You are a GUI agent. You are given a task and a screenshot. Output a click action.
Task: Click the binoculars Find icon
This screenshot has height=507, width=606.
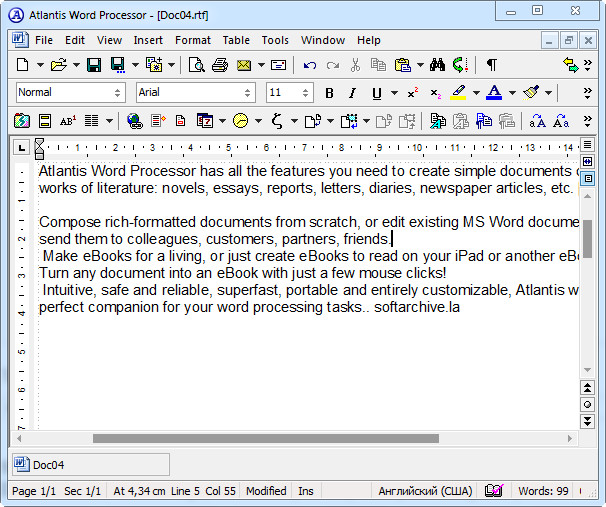[437, 65]
